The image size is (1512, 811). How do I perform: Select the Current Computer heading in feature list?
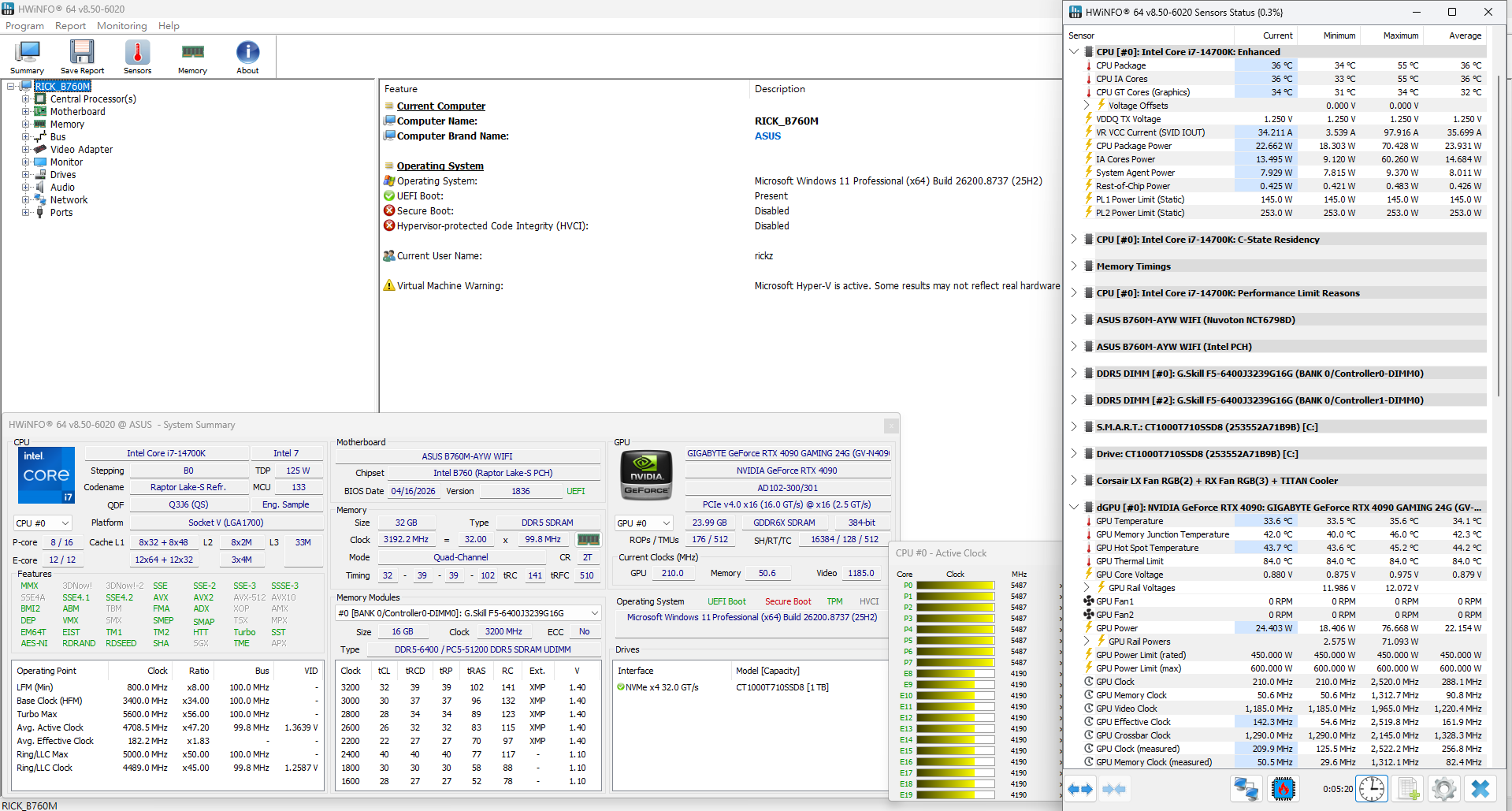tap(441, 106)
